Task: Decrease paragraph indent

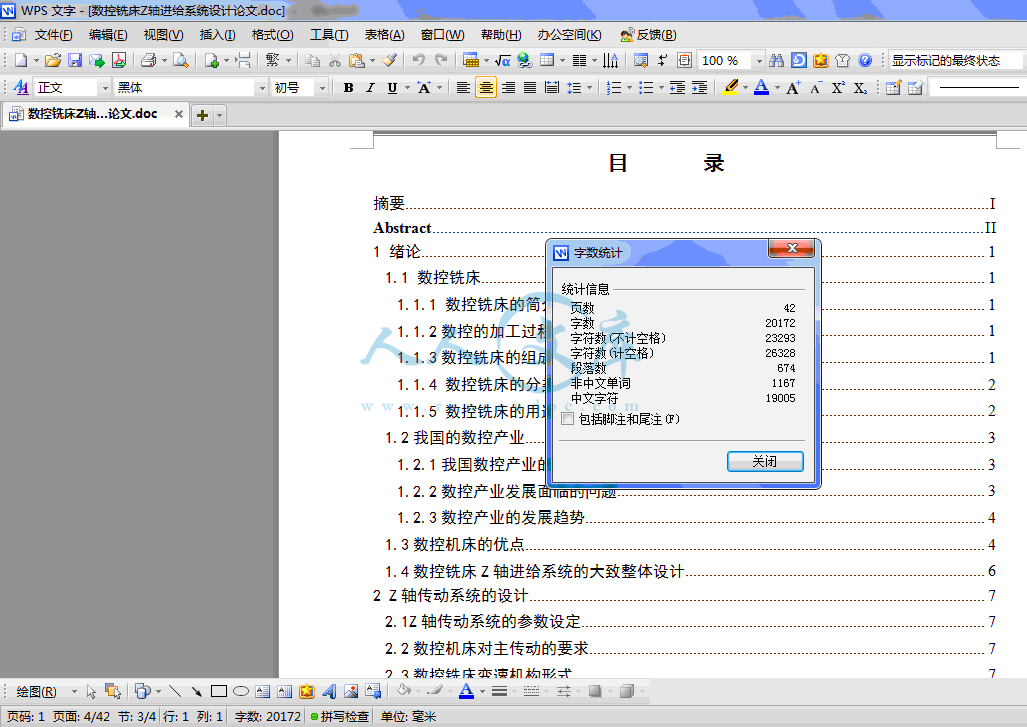Action: (677, 88)
